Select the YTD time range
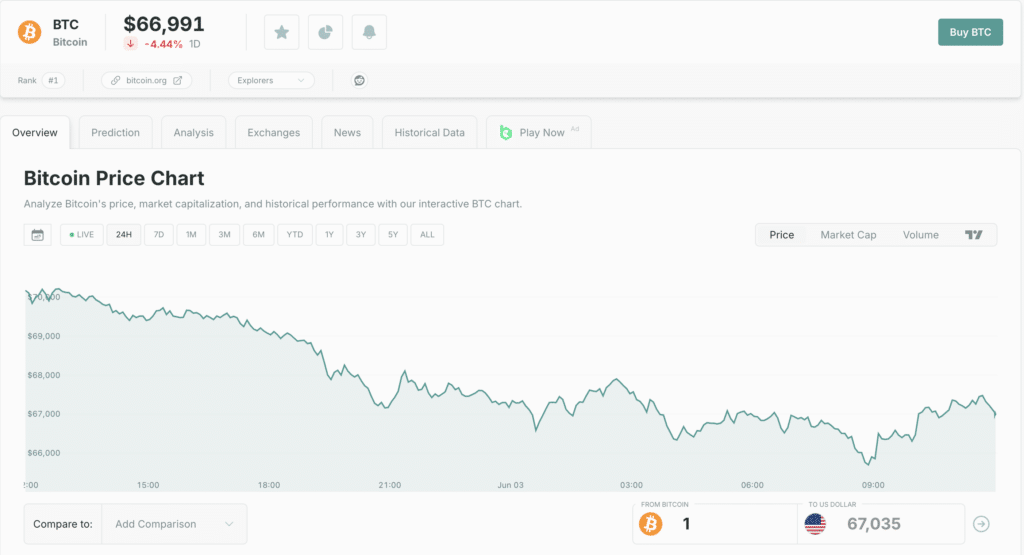 [295, 235]
